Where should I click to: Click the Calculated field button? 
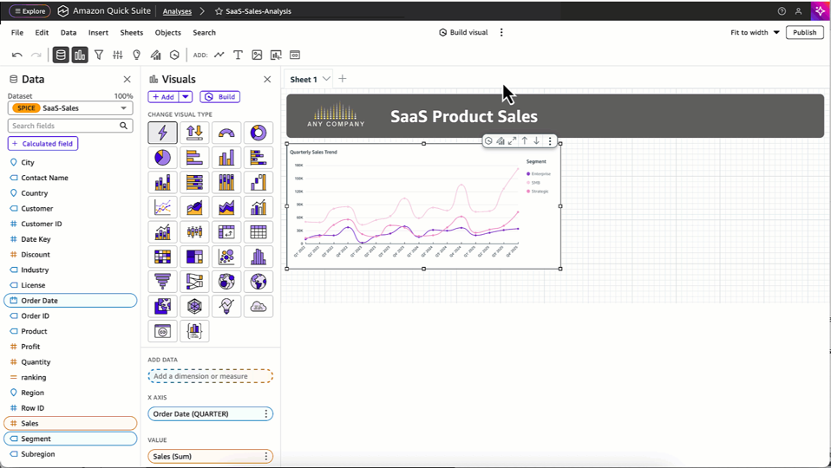click(x=43, y=144)
